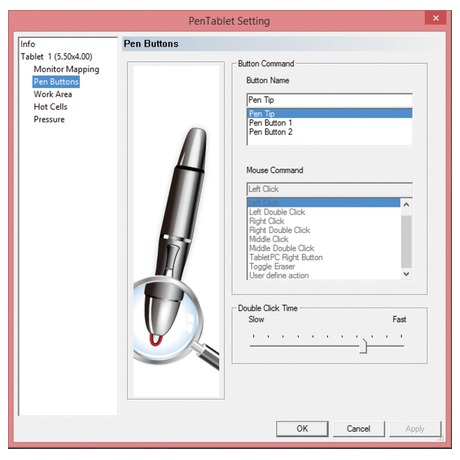Open the Pressure settings page
Image resolution: width=460 pixels, height=460 pixels.
coord(49,119)
